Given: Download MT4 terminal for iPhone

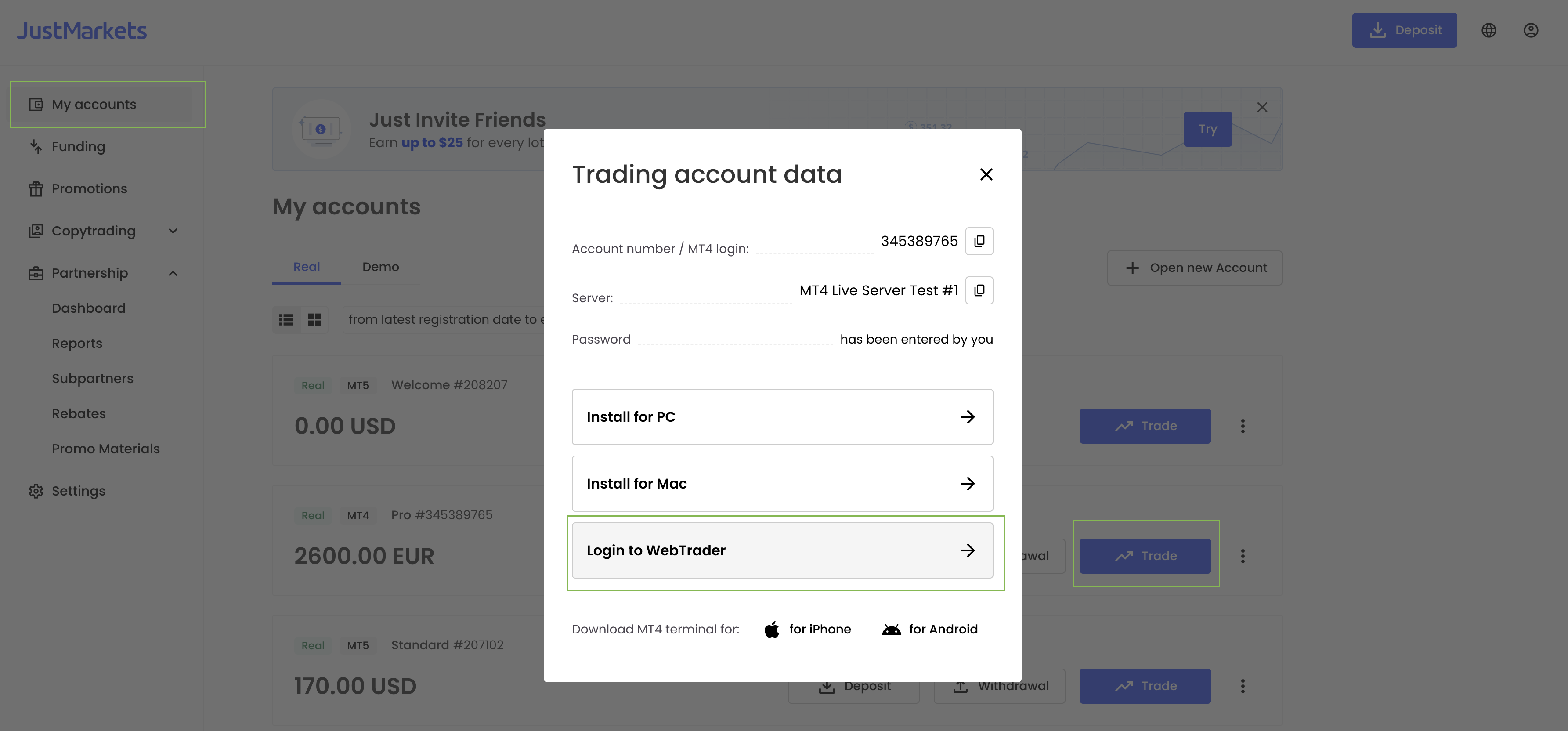Looking at the screenshot, I should [x=808, y=630].
